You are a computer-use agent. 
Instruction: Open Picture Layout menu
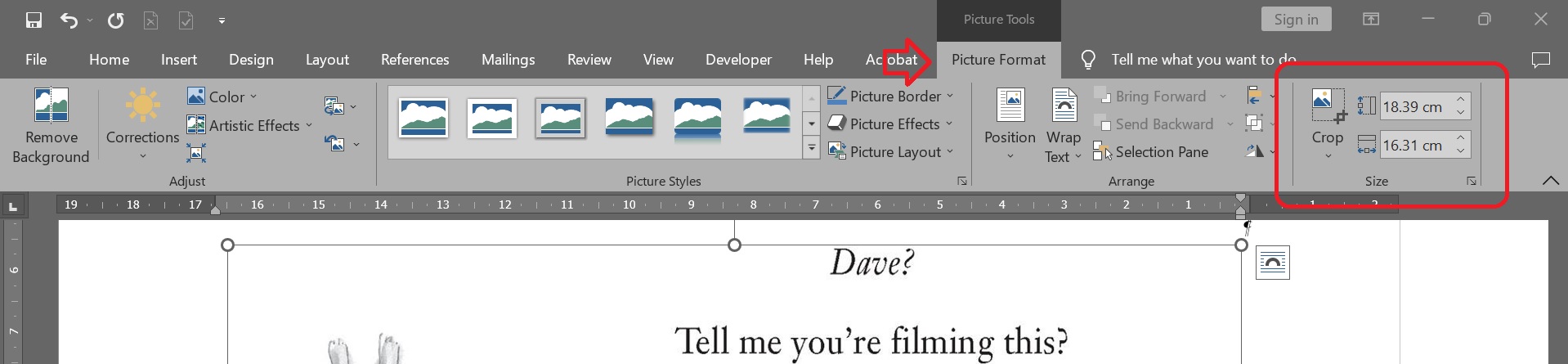click(891, 151)
